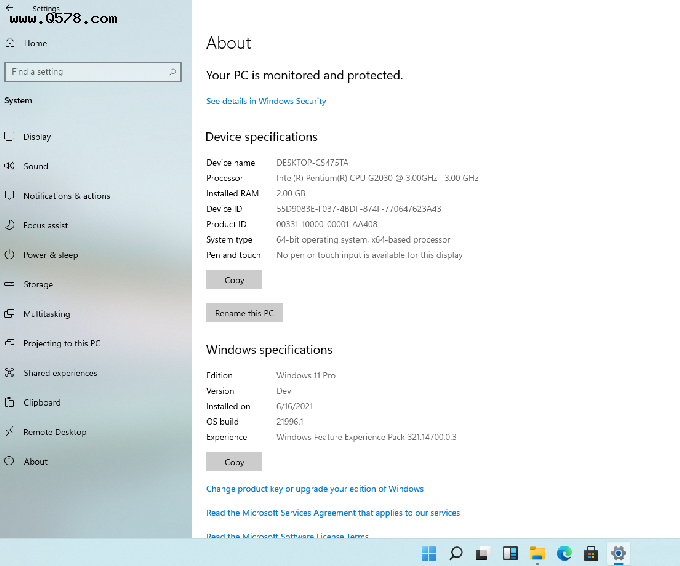Image resolution: width=680 pixels, height=566 pixels.
Task: Launch Microsoft Edge from taskbar
Action: [564, 553]
